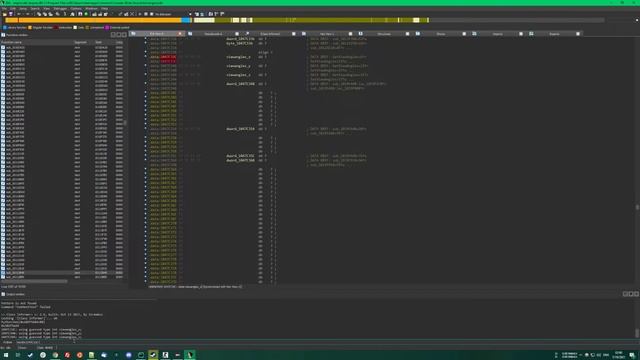
Task: Open the Windows menu
Action: coord(91,8)
